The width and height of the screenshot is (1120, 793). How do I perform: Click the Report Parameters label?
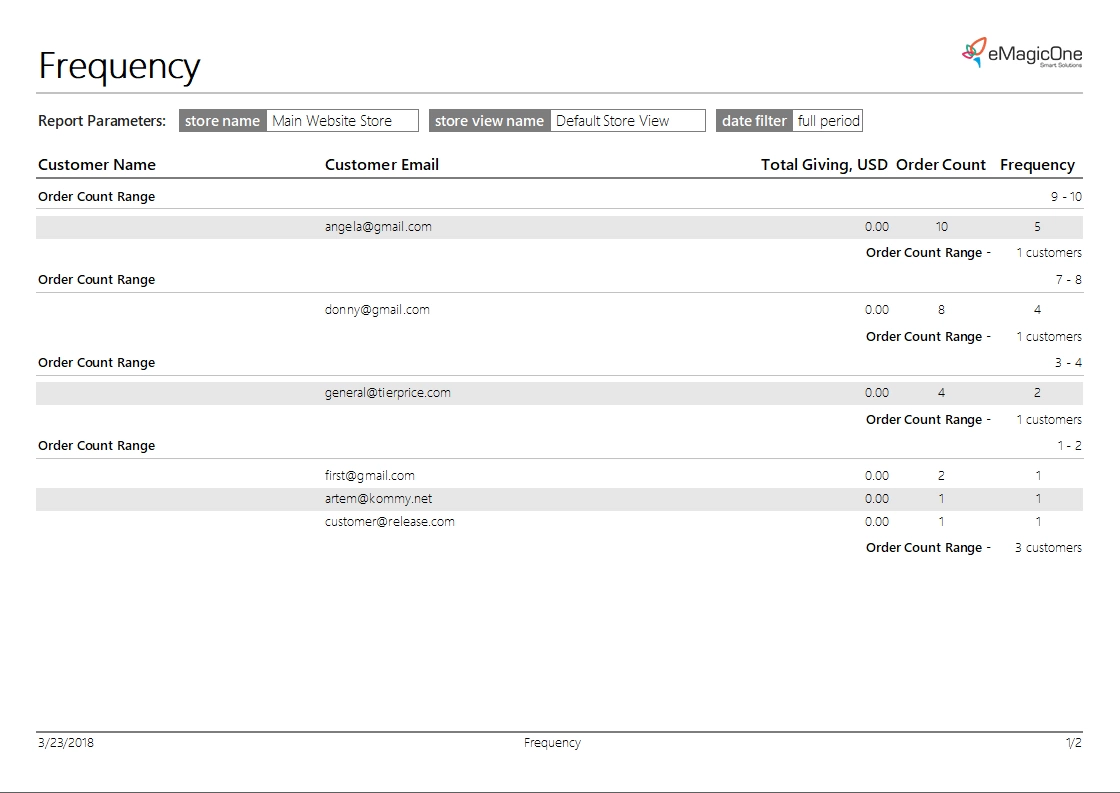[x=101, y=121]
